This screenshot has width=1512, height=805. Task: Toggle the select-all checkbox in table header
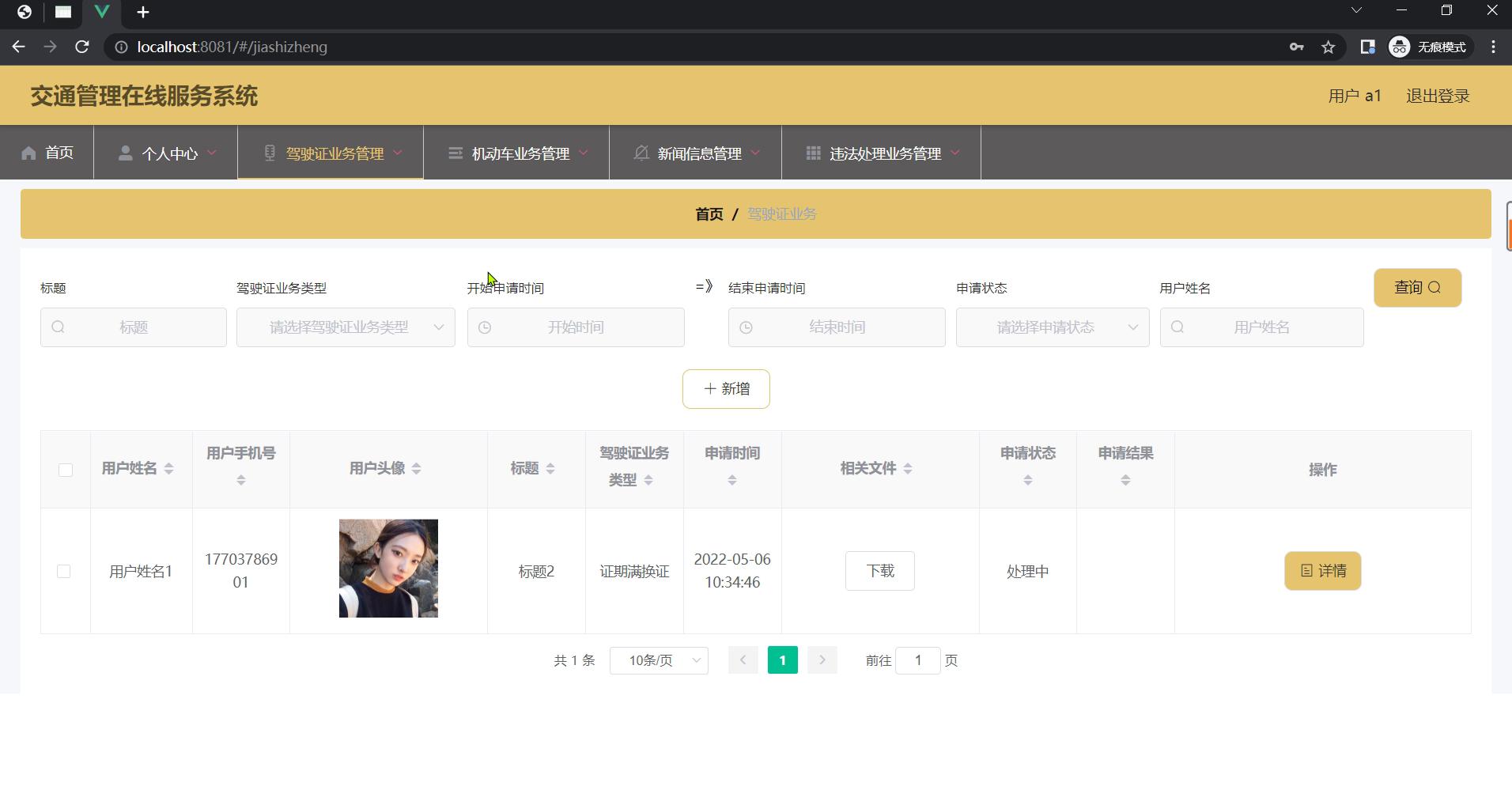[65, 469]
